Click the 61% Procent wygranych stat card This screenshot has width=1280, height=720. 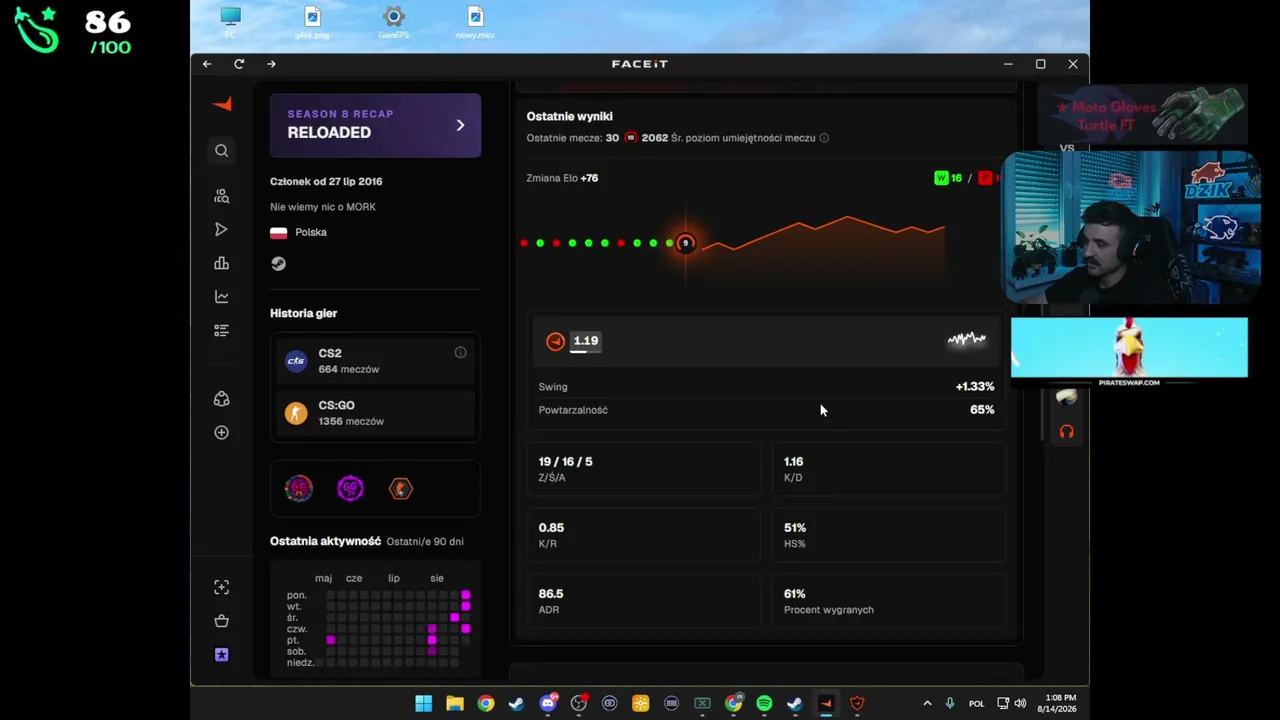(x=889, y=601)
